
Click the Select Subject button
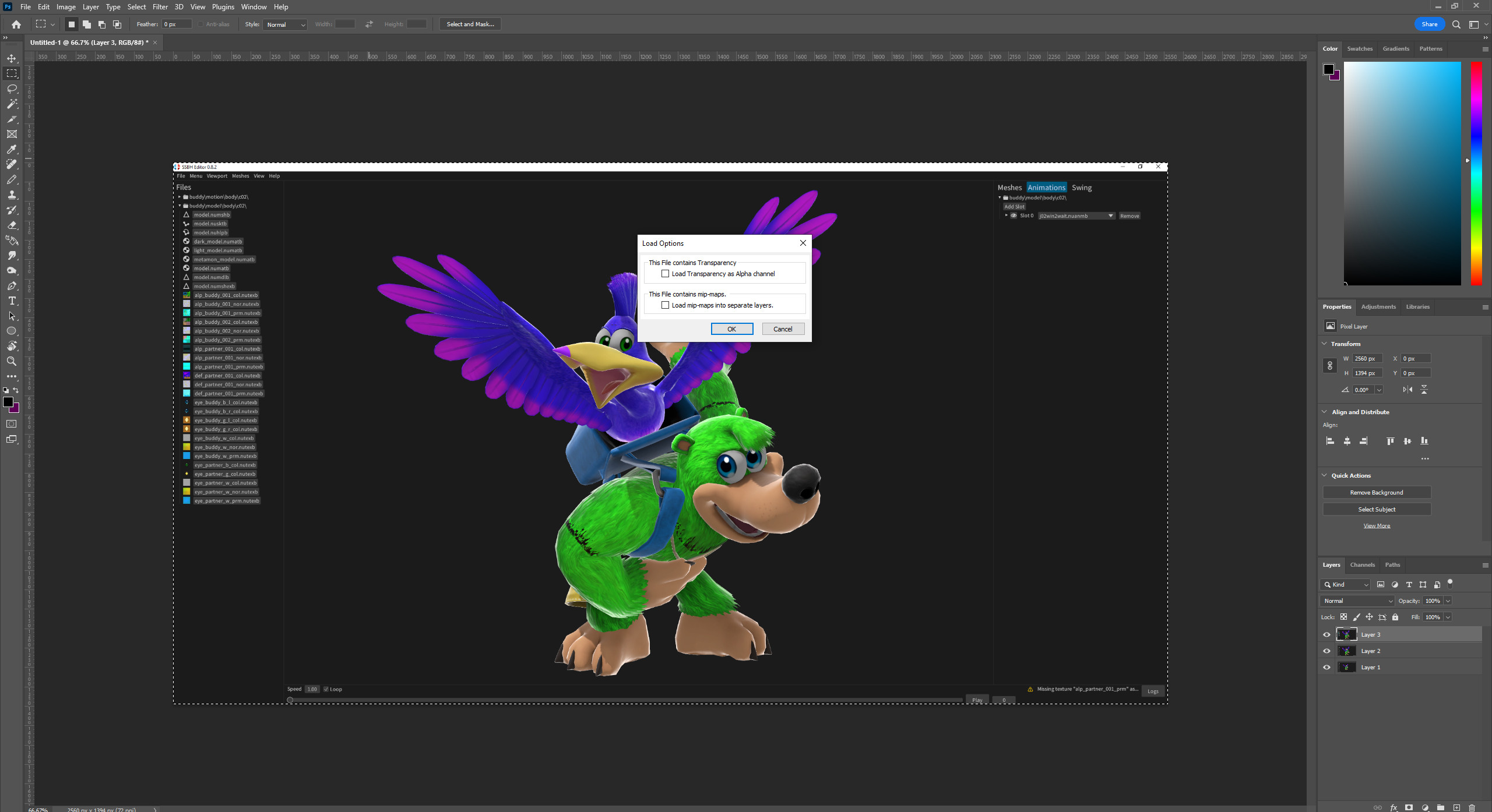click(x=1376, y=509)
